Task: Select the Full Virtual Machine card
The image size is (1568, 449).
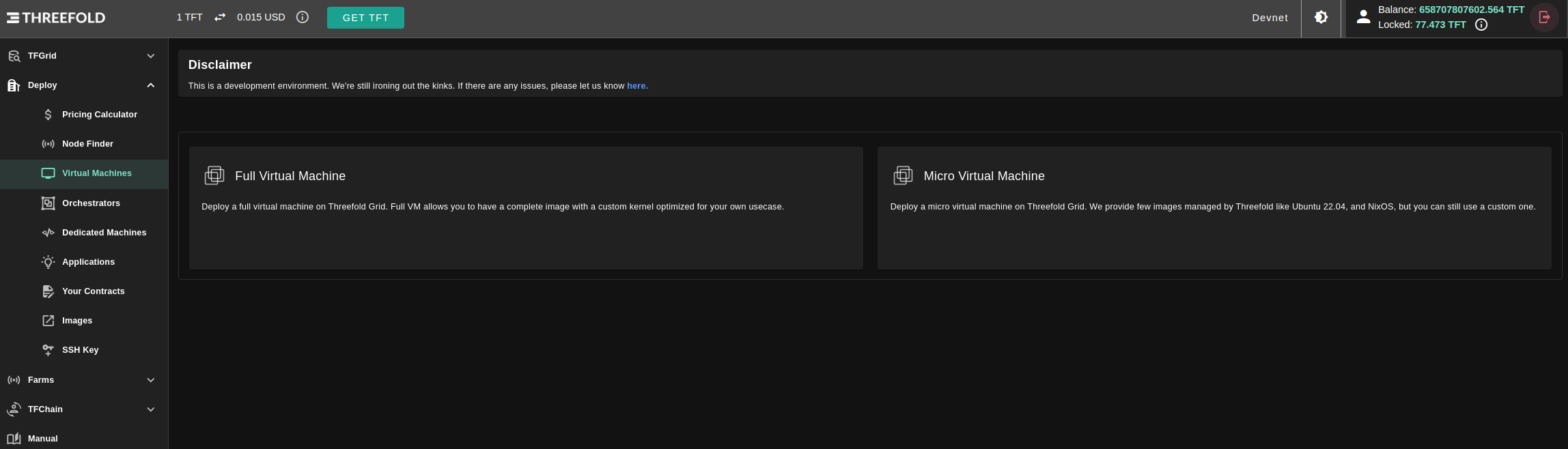Action: tap(526, 207)
